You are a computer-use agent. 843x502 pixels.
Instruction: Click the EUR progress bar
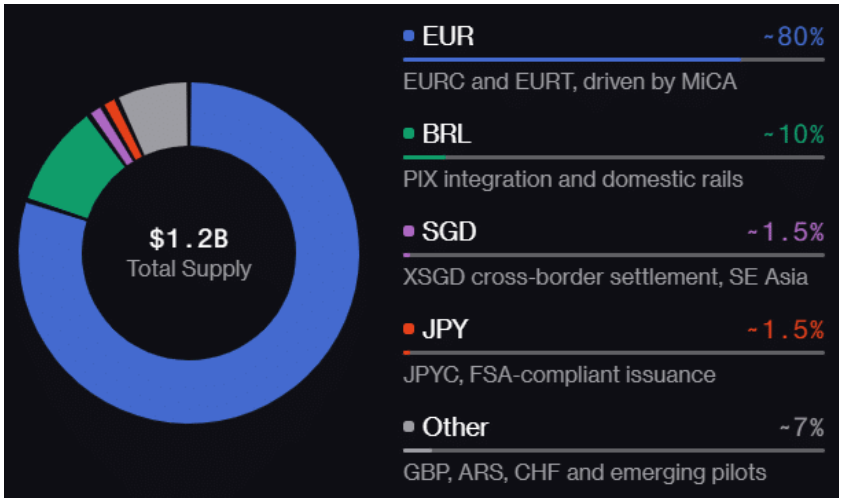click(612, 60)
